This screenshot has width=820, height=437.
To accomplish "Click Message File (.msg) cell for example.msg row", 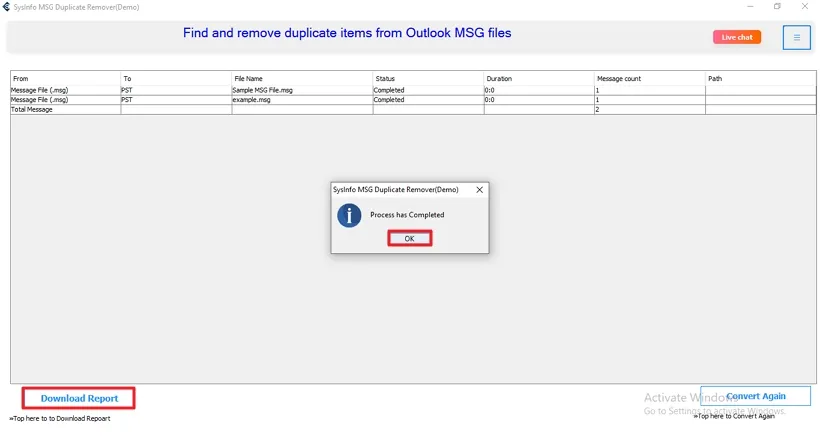I will point(65,99).
